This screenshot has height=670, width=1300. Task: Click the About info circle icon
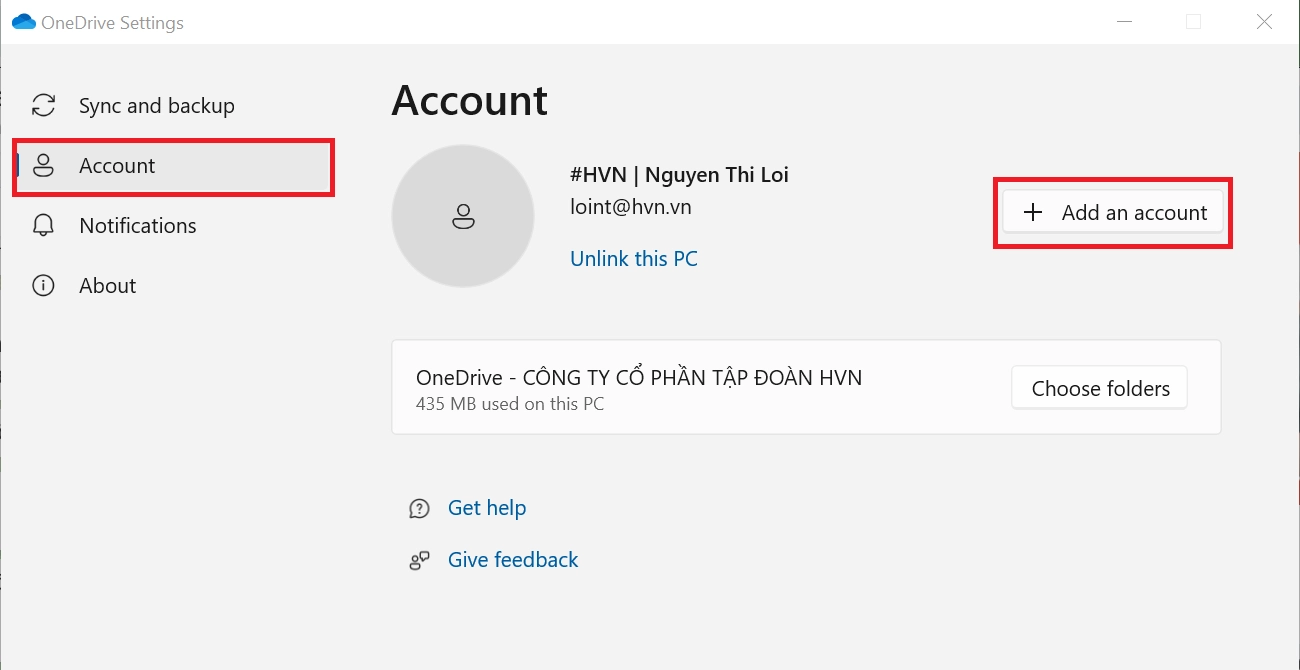tap(43, 286)
